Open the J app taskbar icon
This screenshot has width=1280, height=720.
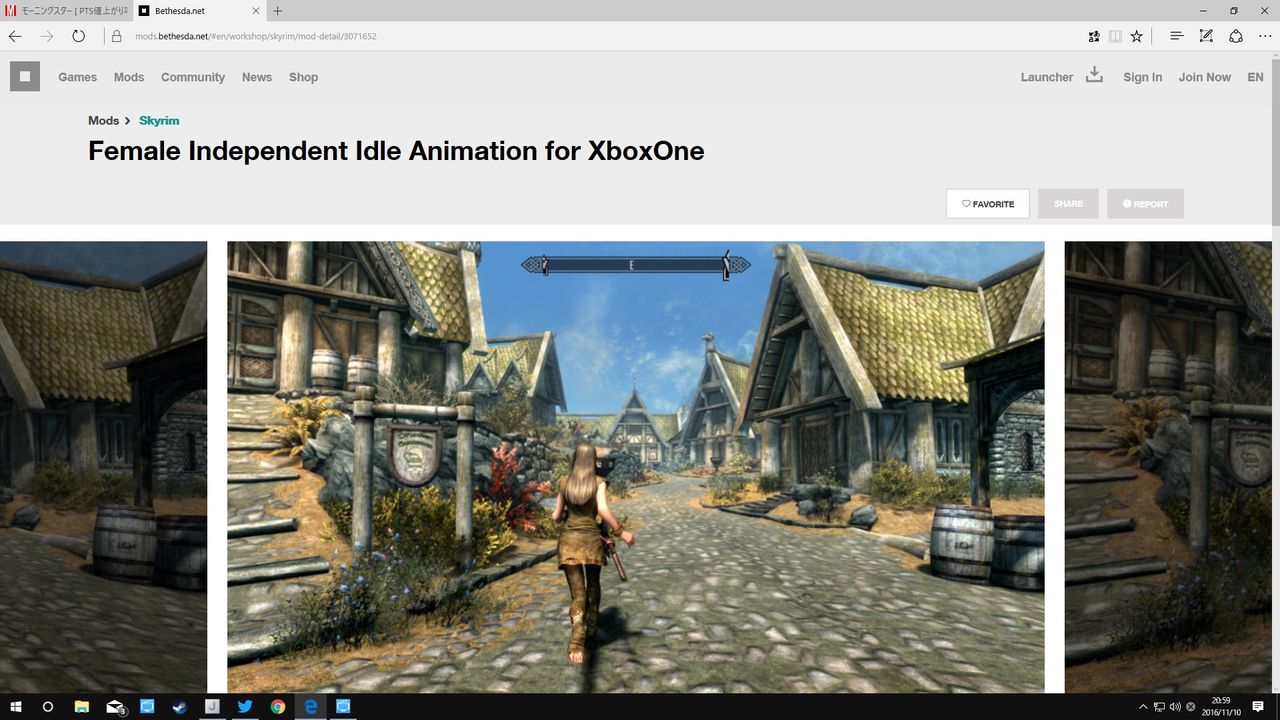pos(212,707)
